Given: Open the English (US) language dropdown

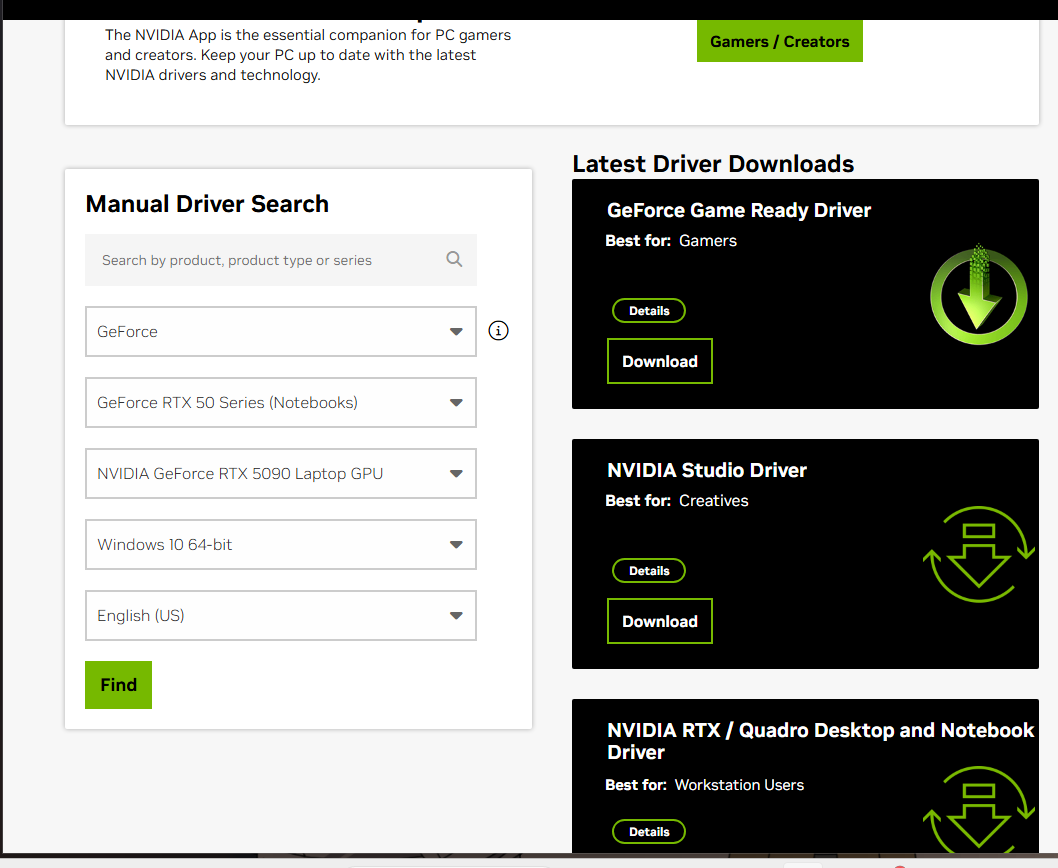Looking at the screenshot, I should [x=280, y=616].
